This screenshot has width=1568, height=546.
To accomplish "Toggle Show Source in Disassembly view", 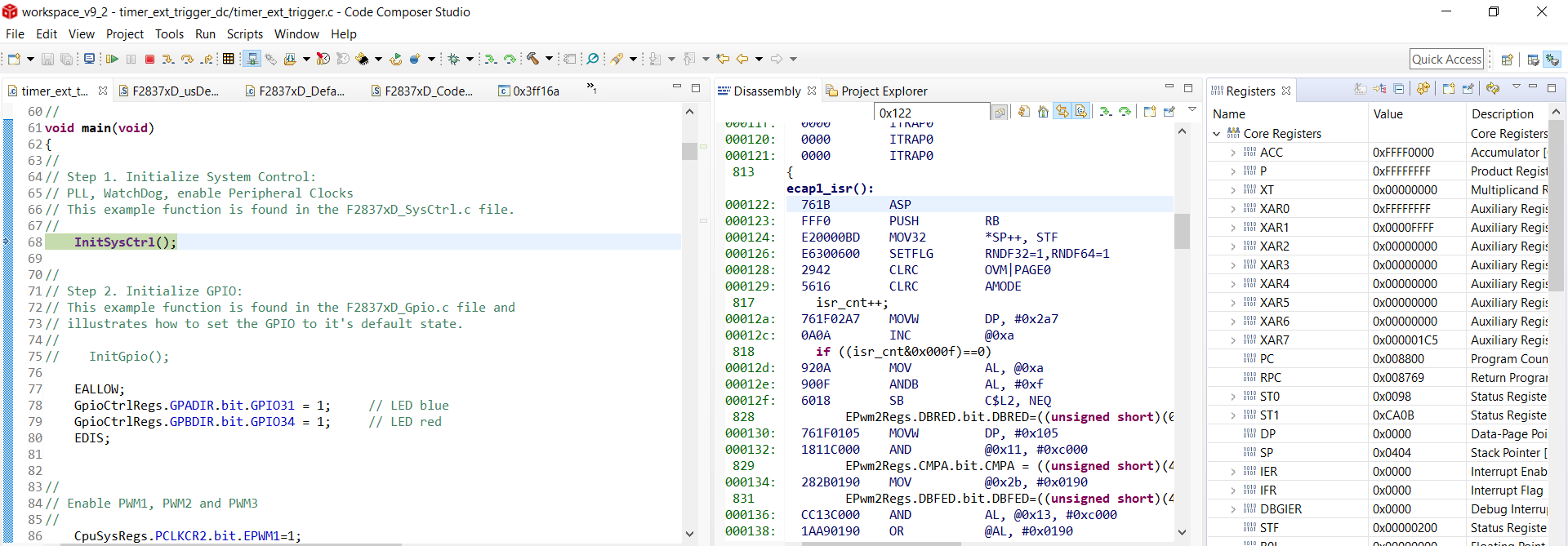I will [1080, 112].
